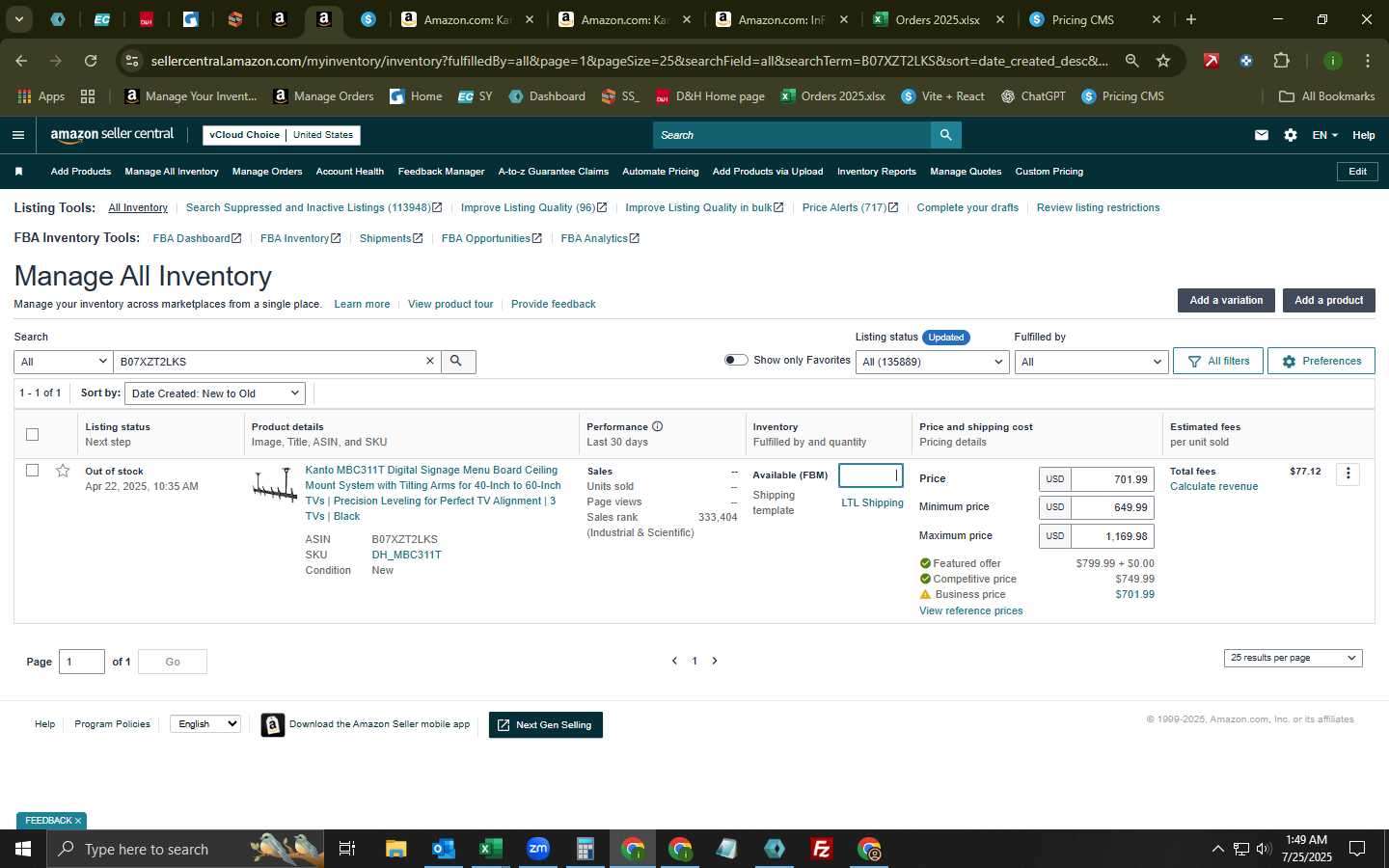
Task: Switch to the Orders 2025.xlsx tab
Action: (x=938, y=19)
